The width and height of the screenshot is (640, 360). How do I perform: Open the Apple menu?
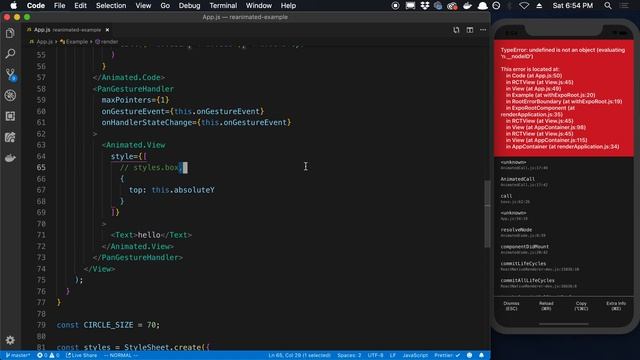(x=13, y=6)
